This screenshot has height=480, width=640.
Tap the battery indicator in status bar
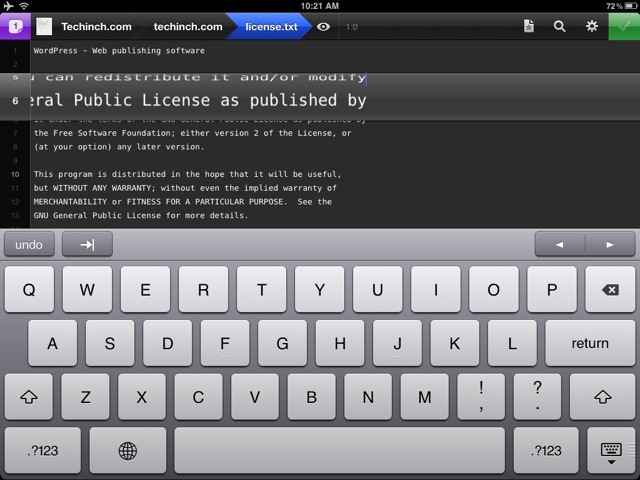630,6
